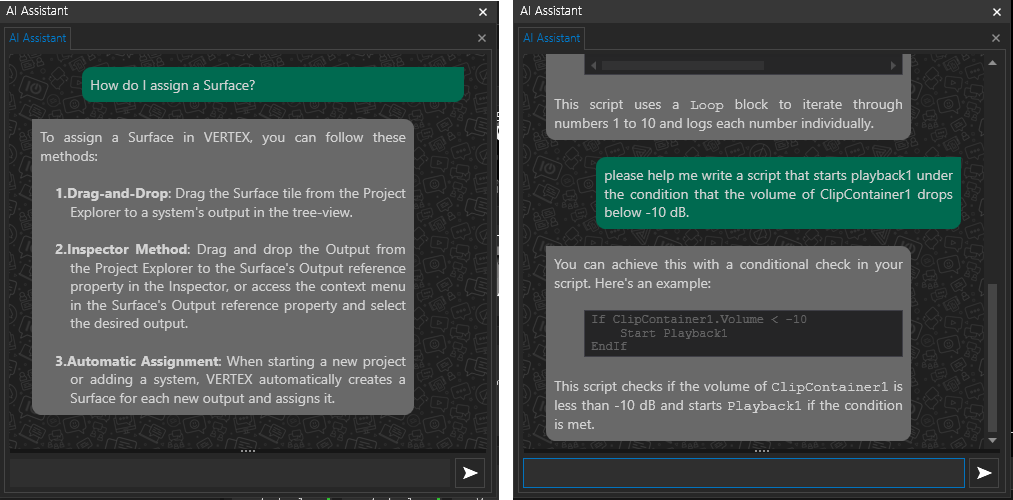The width and height of the screenshot is (1013, 500).
Task: Click the dotted resize handle above the left input
Action: click(248, 452)
